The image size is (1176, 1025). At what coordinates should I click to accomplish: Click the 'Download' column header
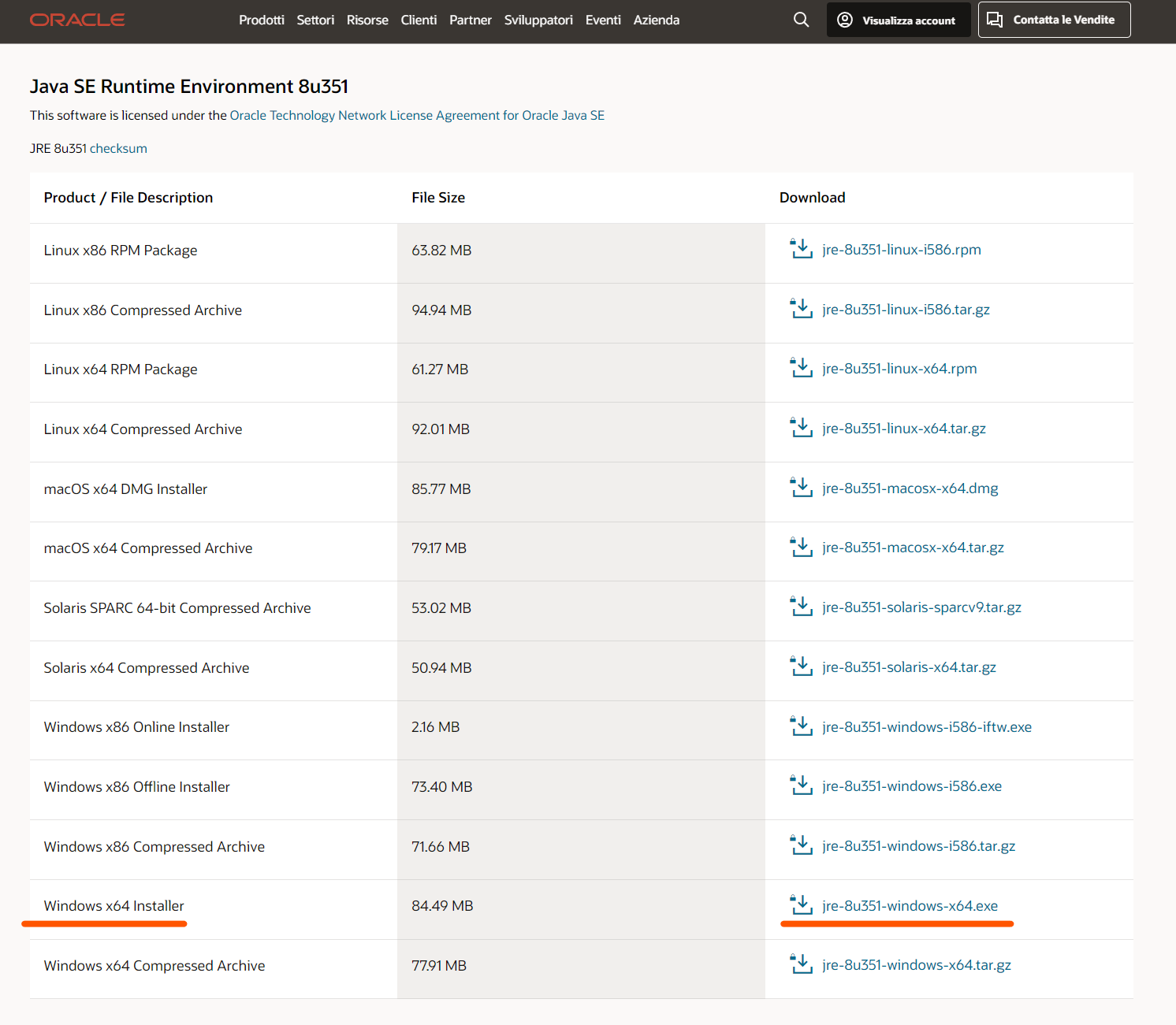pos(812,198)
